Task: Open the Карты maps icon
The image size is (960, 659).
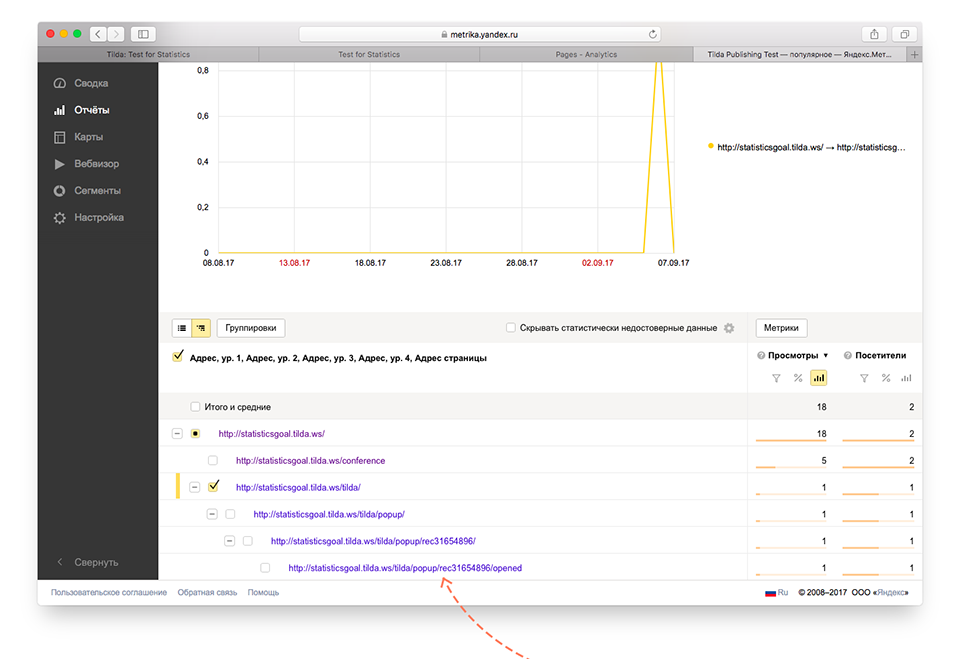Action: pos(59,137)
